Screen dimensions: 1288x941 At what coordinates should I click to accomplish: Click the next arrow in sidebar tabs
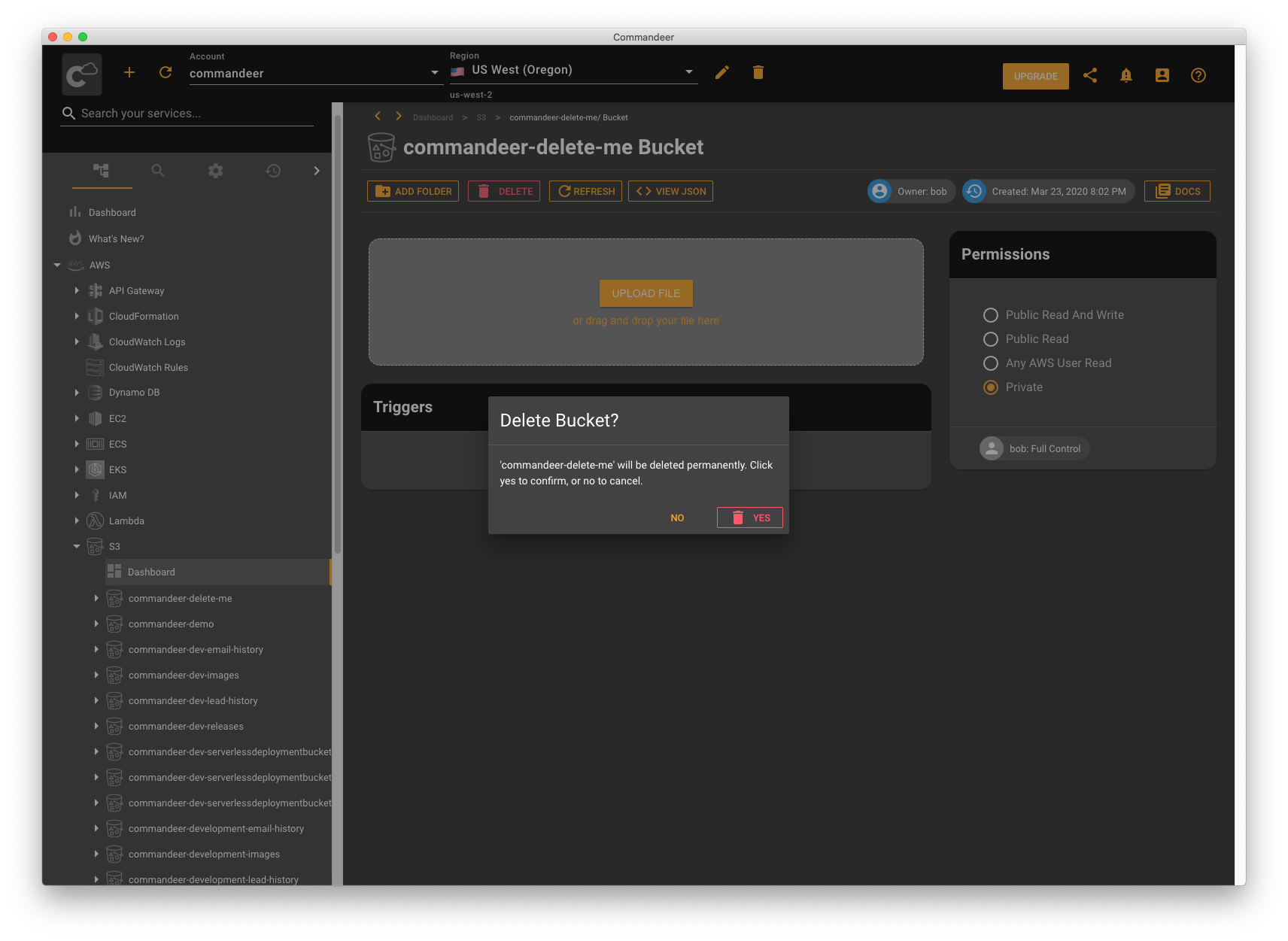(x=317, y=171)
